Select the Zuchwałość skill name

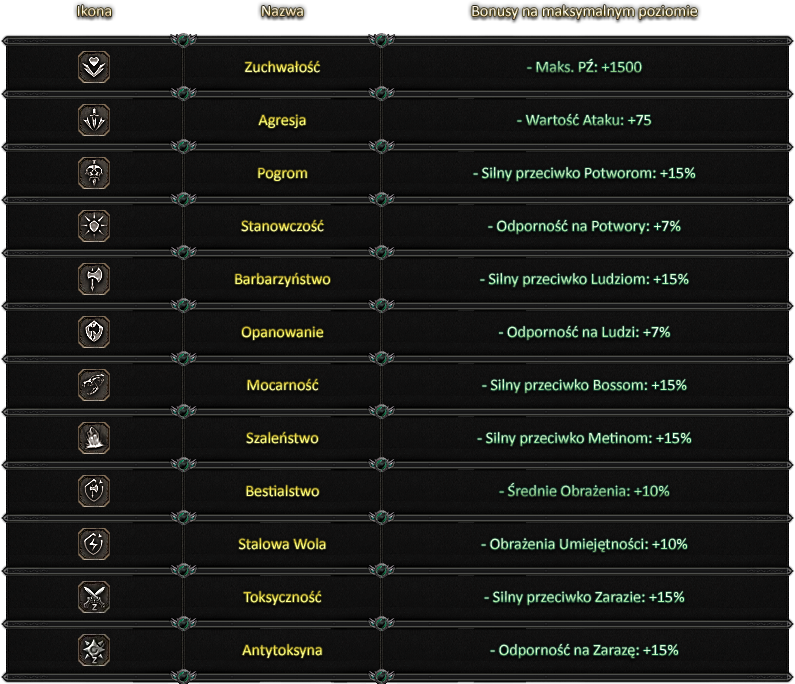(282, 67)
